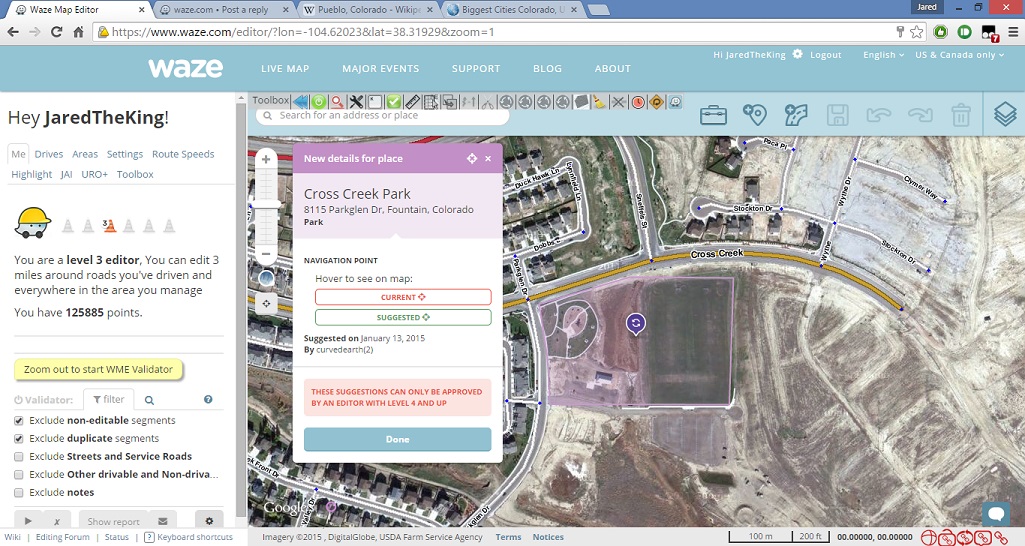The width and height of the screenshot is (1025, 546).
Task: Click the save floppy disk icon
Action: (x=837, y=115)
